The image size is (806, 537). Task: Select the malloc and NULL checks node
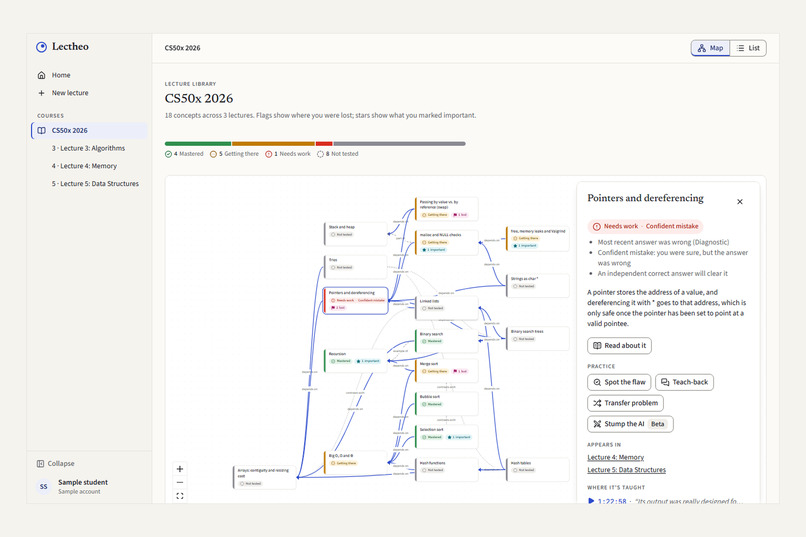tap(447, 243)
